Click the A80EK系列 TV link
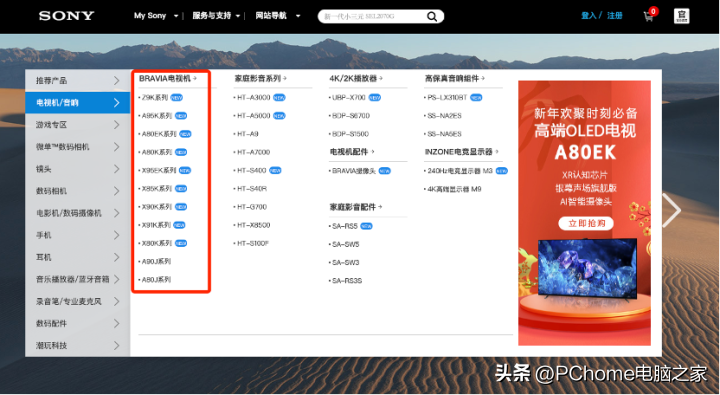The height and width of the screenshot is (395, 720). 159,134
